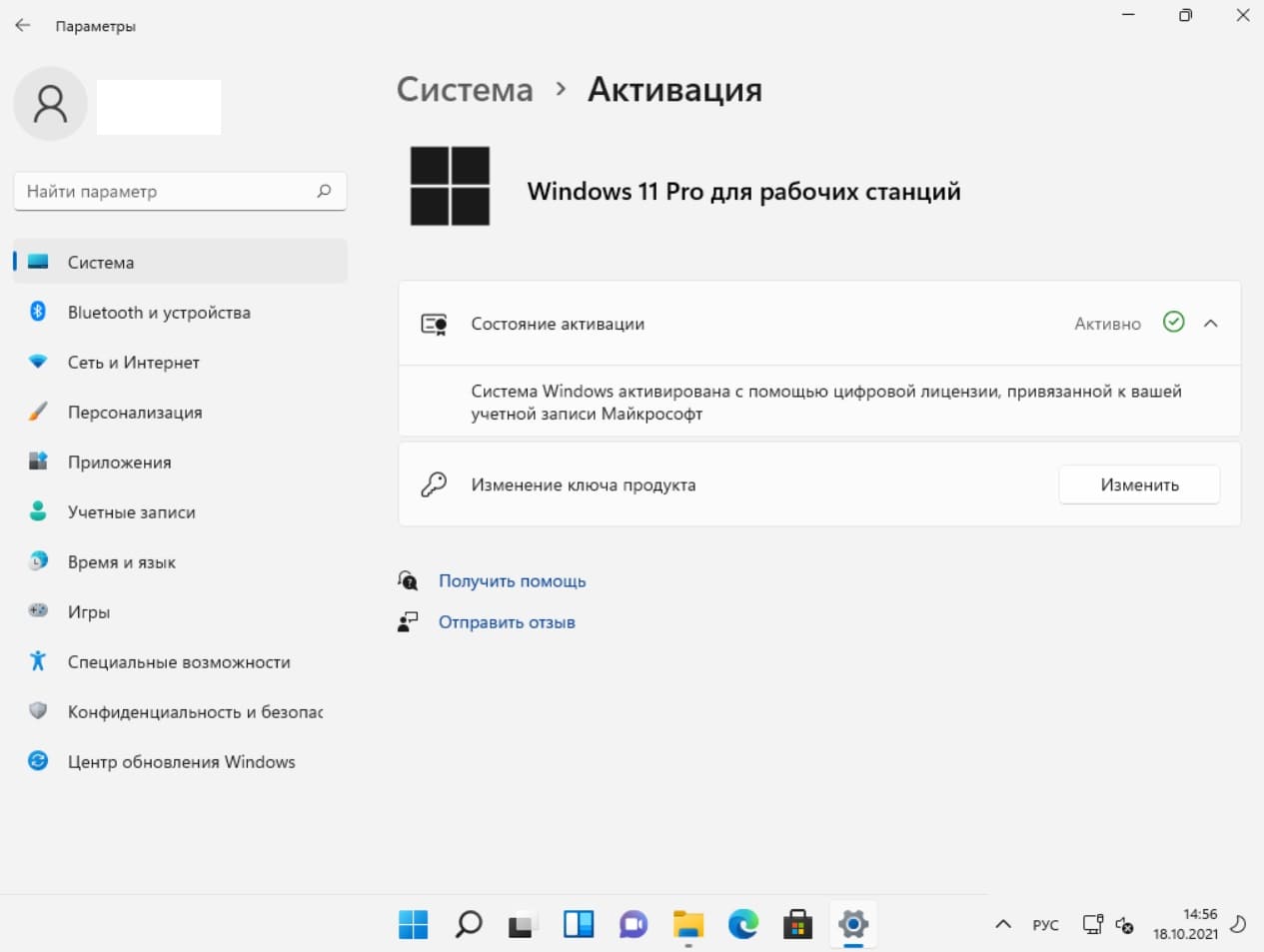Launch Microsoft Edge from the taskbar

coord(743,924)
